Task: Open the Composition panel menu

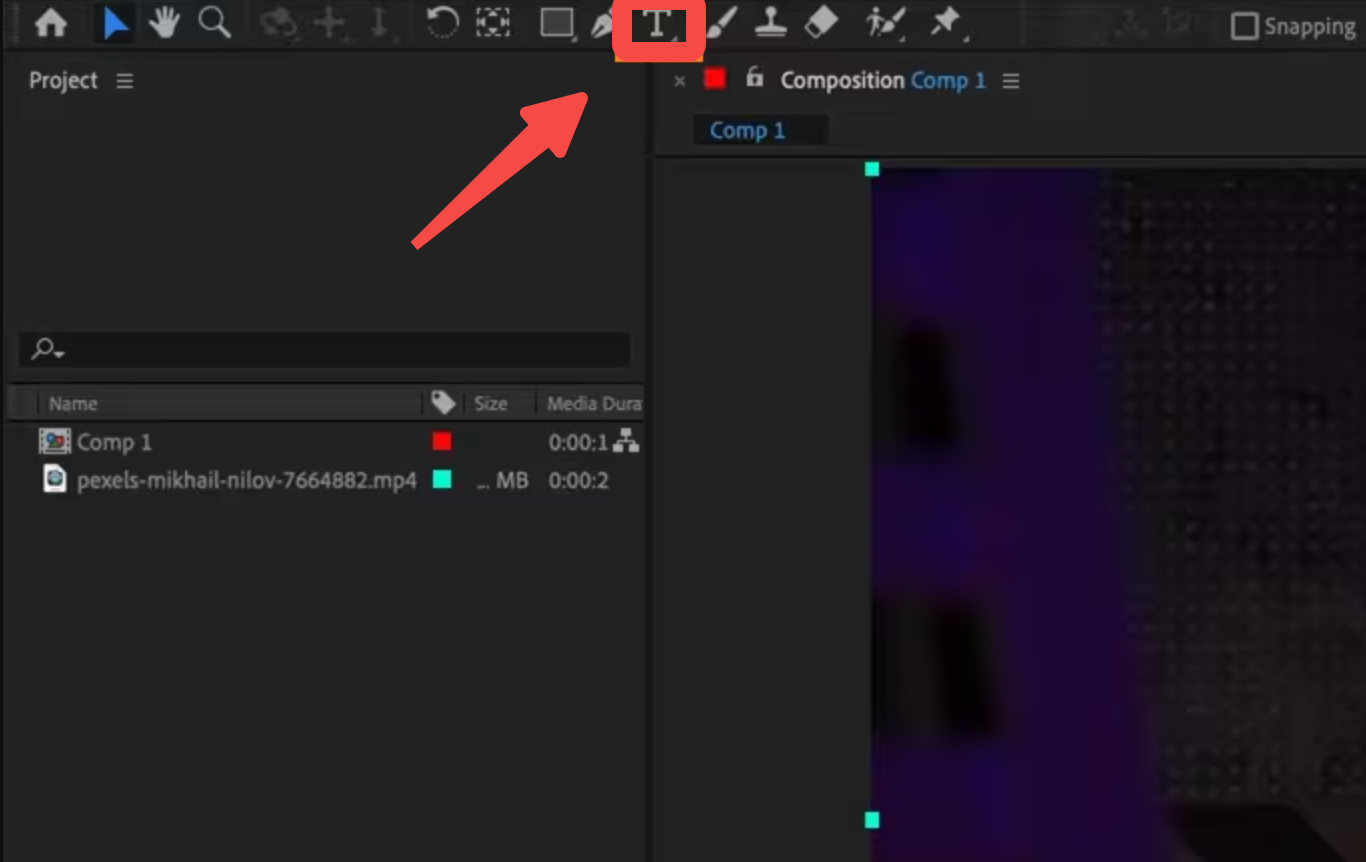Action: click(x=1010, y=81)
